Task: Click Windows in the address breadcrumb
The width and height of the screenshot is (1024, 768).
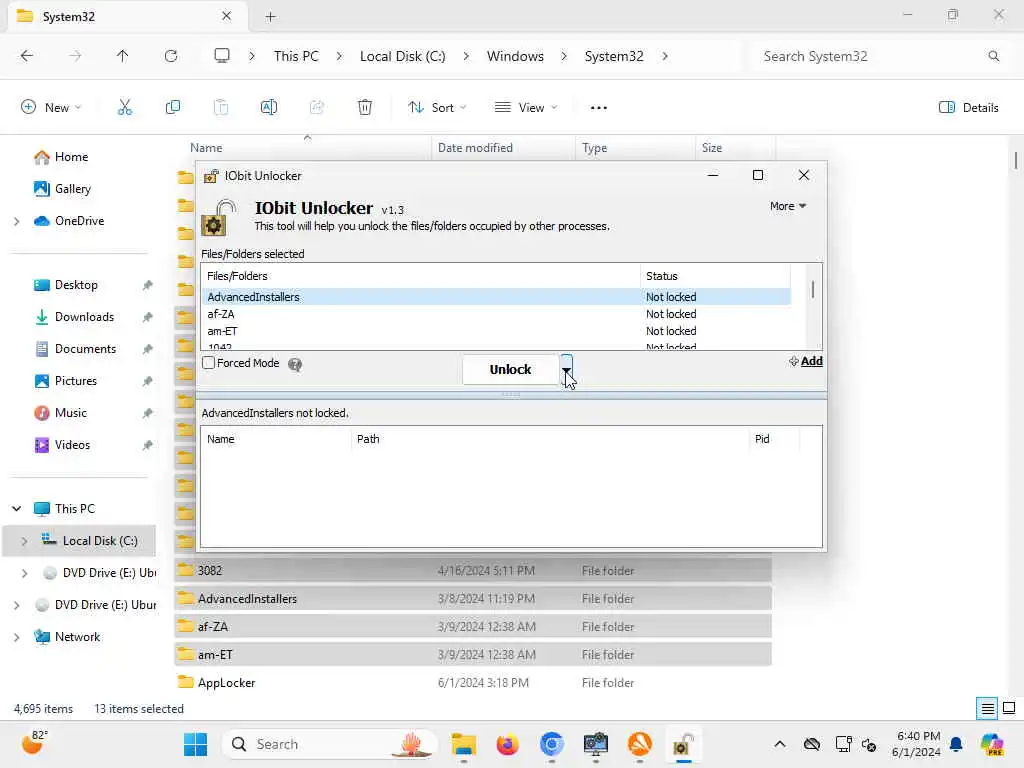Action: tap(515, 56)
